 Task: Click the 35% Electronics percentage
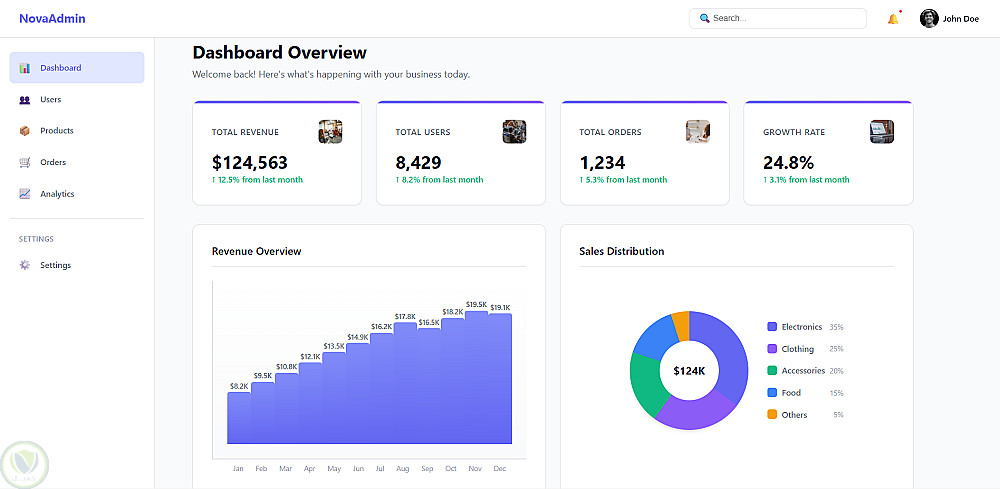point(836,327)
